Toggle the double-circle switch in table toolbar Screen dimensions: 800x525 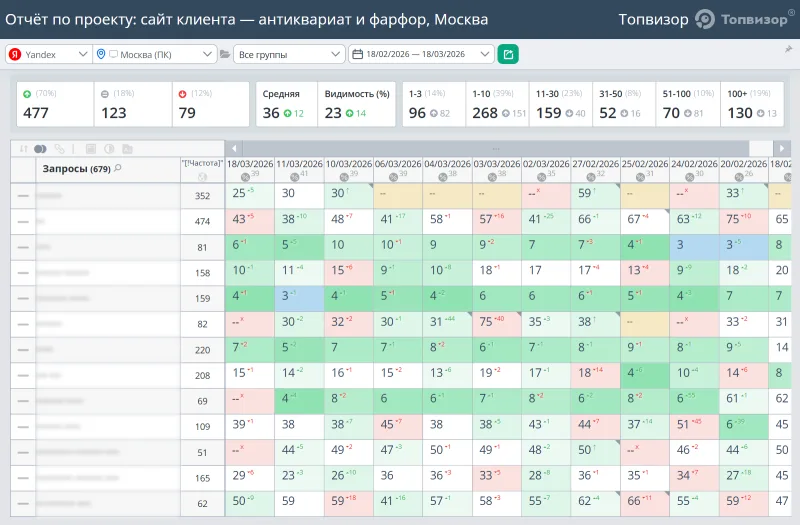[40, 149]
